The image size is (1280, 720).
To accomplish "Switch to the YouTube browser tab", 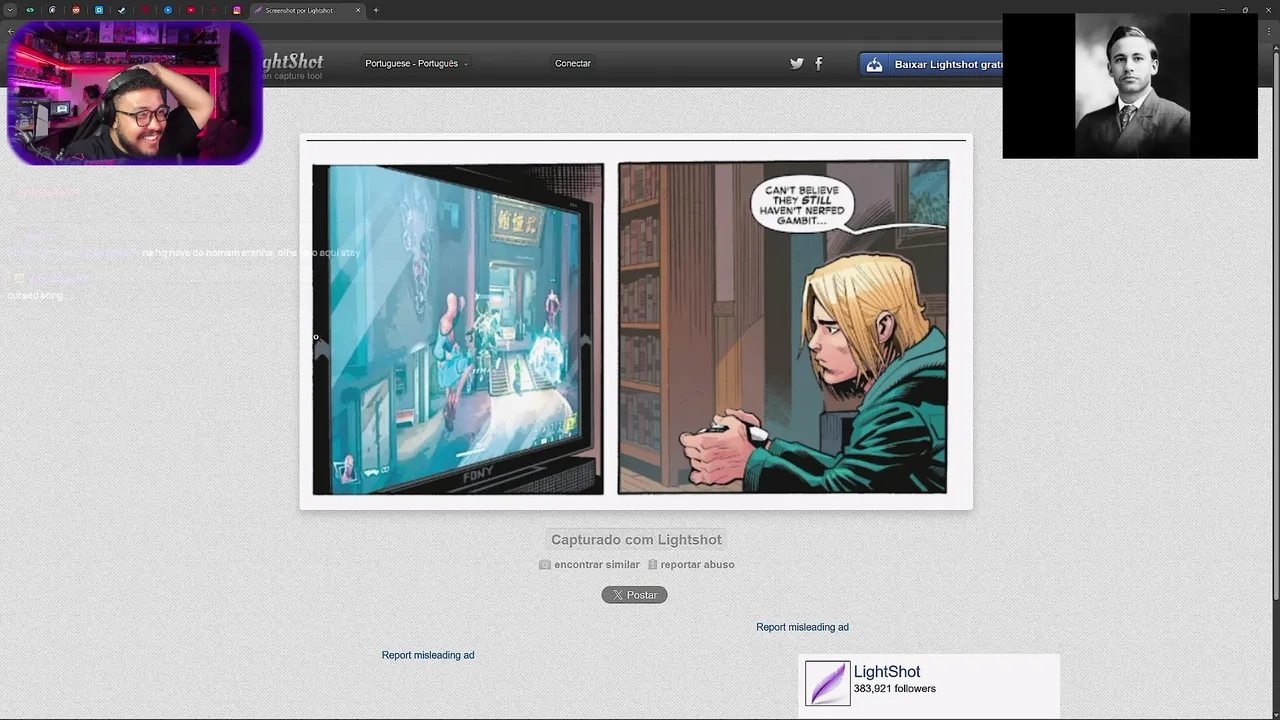I will (191, 10).
